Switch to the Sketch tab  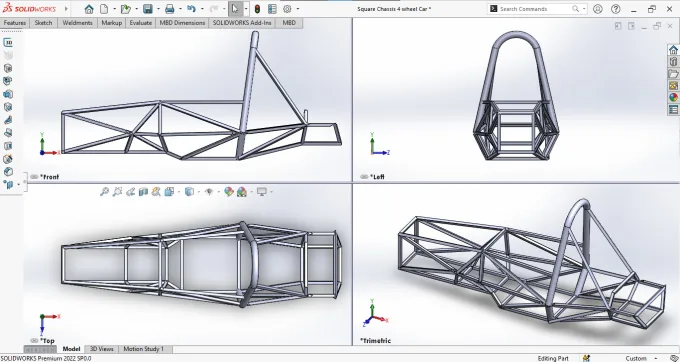(43, 23)
